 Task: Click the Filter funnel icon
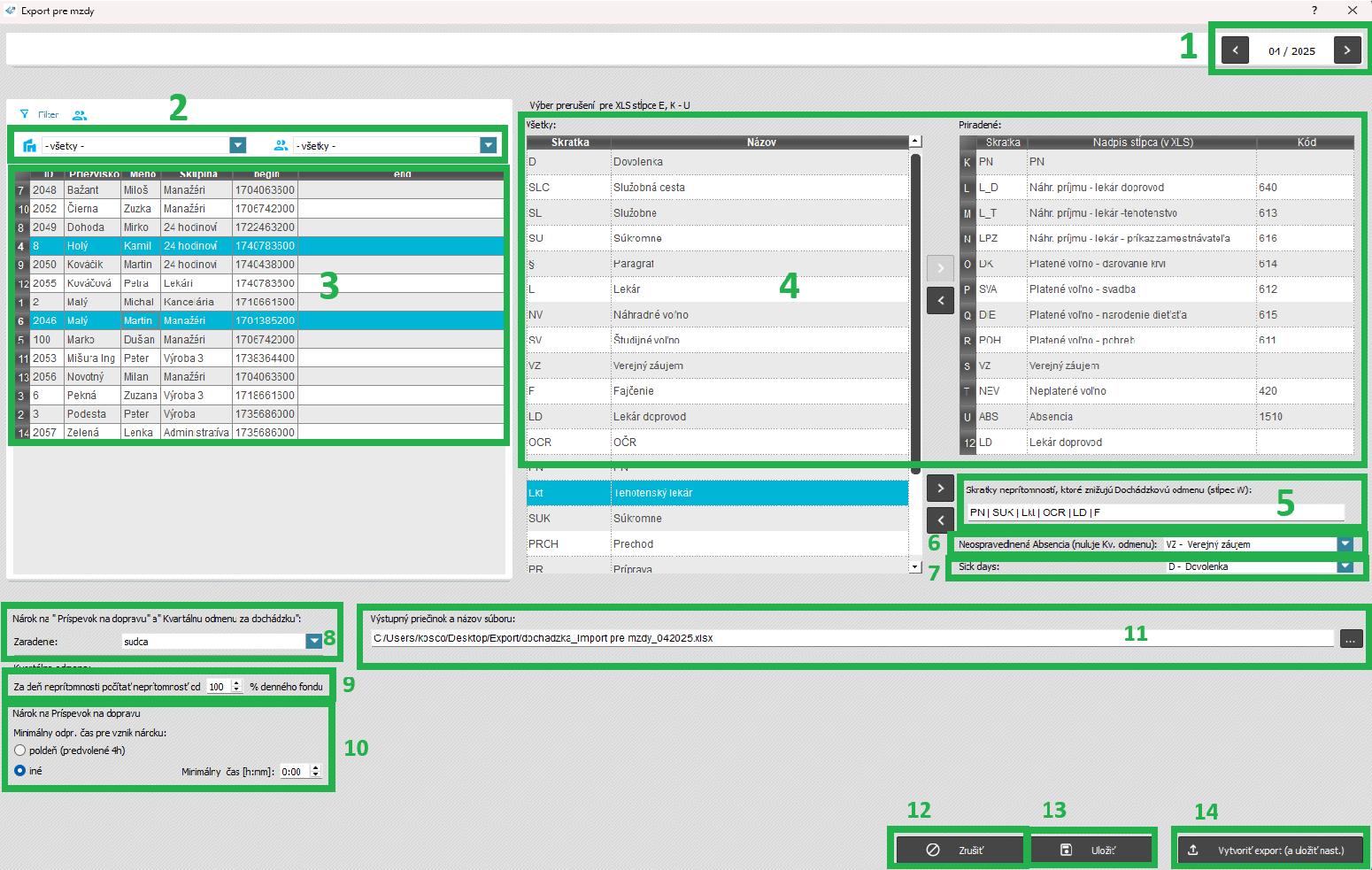click(25, 114)
